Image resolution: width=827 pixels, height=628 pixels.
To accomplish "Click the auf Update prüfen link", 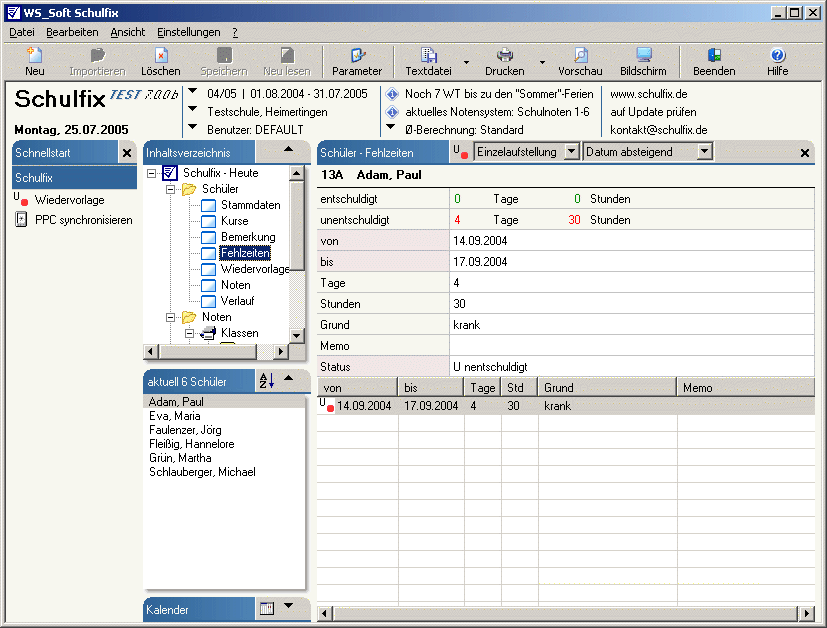I will click(x=653, y=112).
